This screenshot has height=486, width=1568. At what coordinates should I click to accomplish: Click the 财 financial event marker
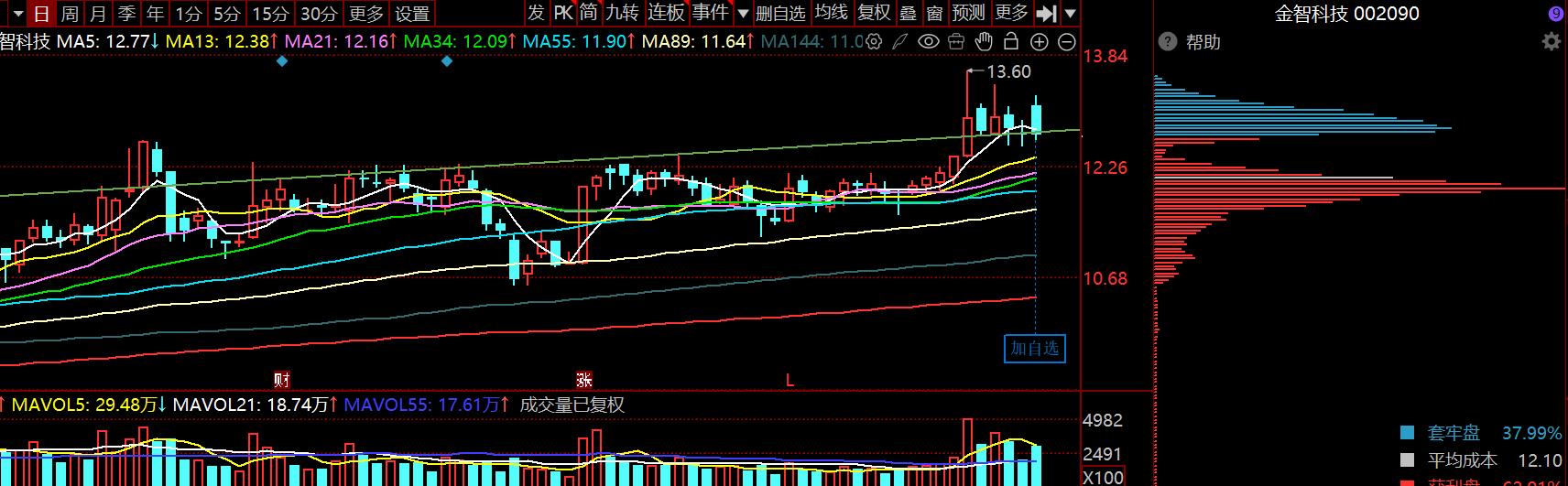(x=282, y=379)
